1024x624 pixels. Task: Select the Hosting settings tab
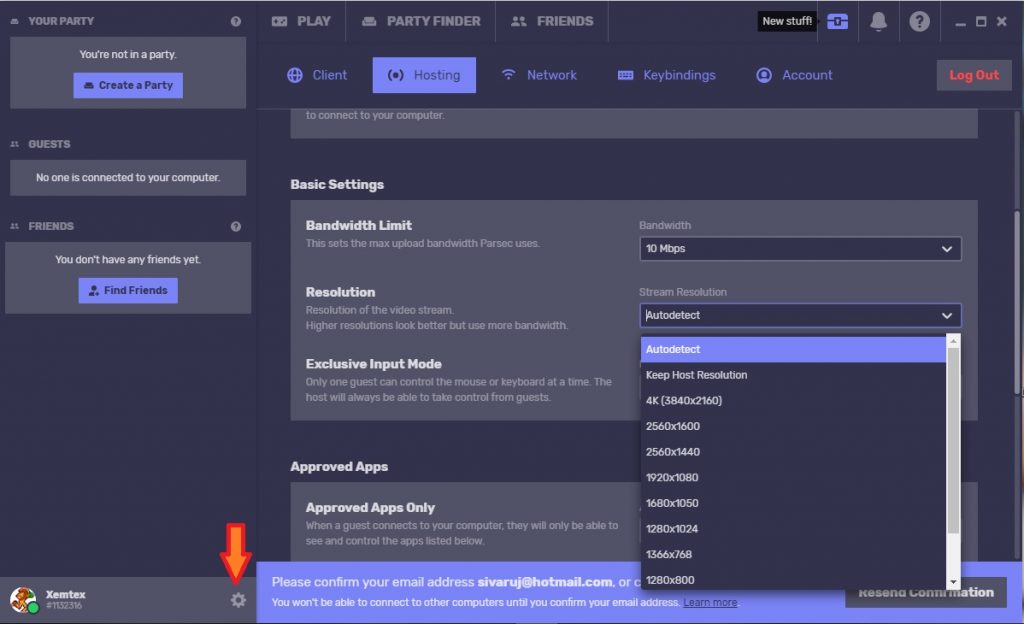(424, 75)
